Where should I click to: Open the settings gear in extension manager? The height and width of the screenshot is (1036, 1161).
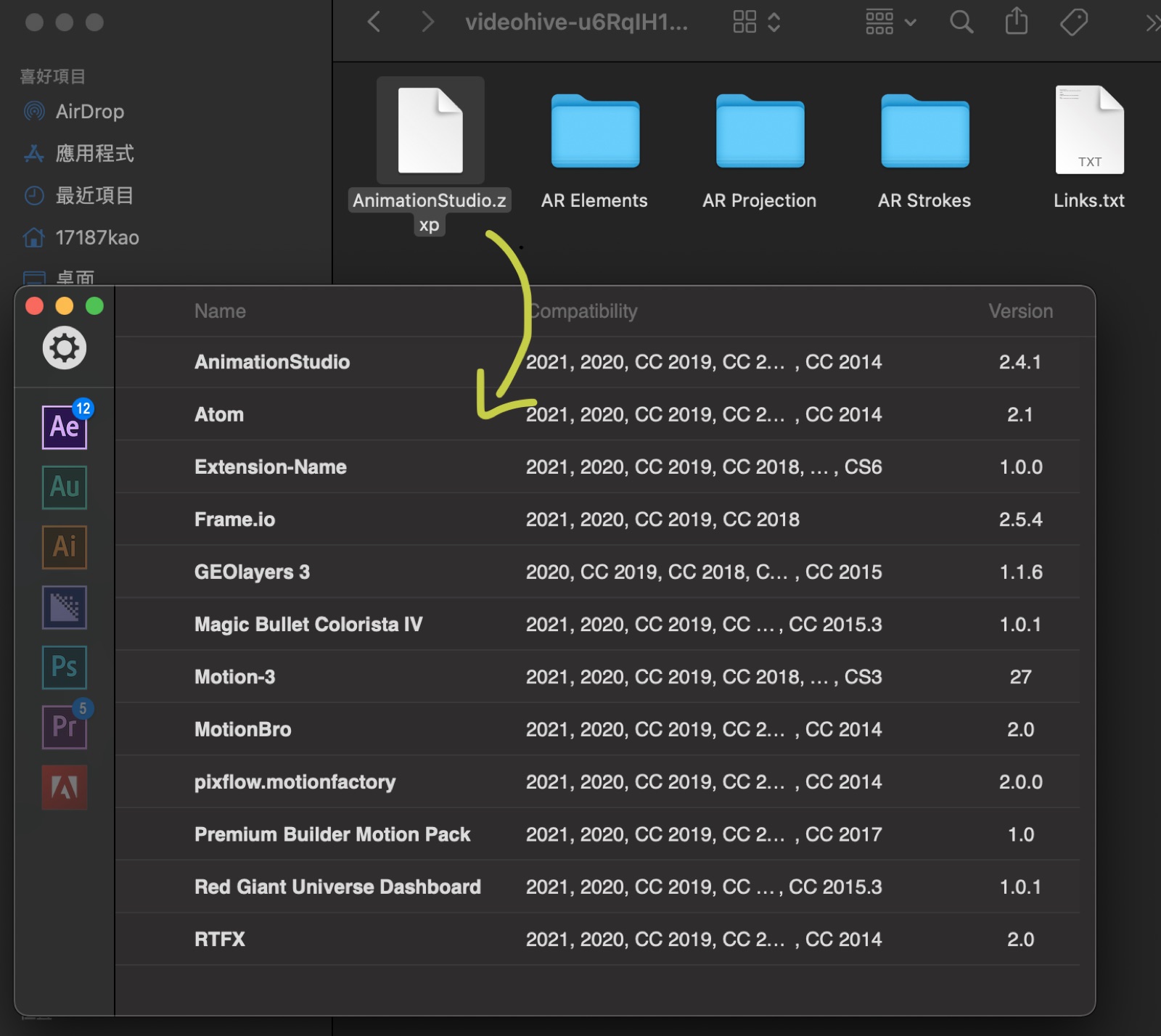coord(64,348)
